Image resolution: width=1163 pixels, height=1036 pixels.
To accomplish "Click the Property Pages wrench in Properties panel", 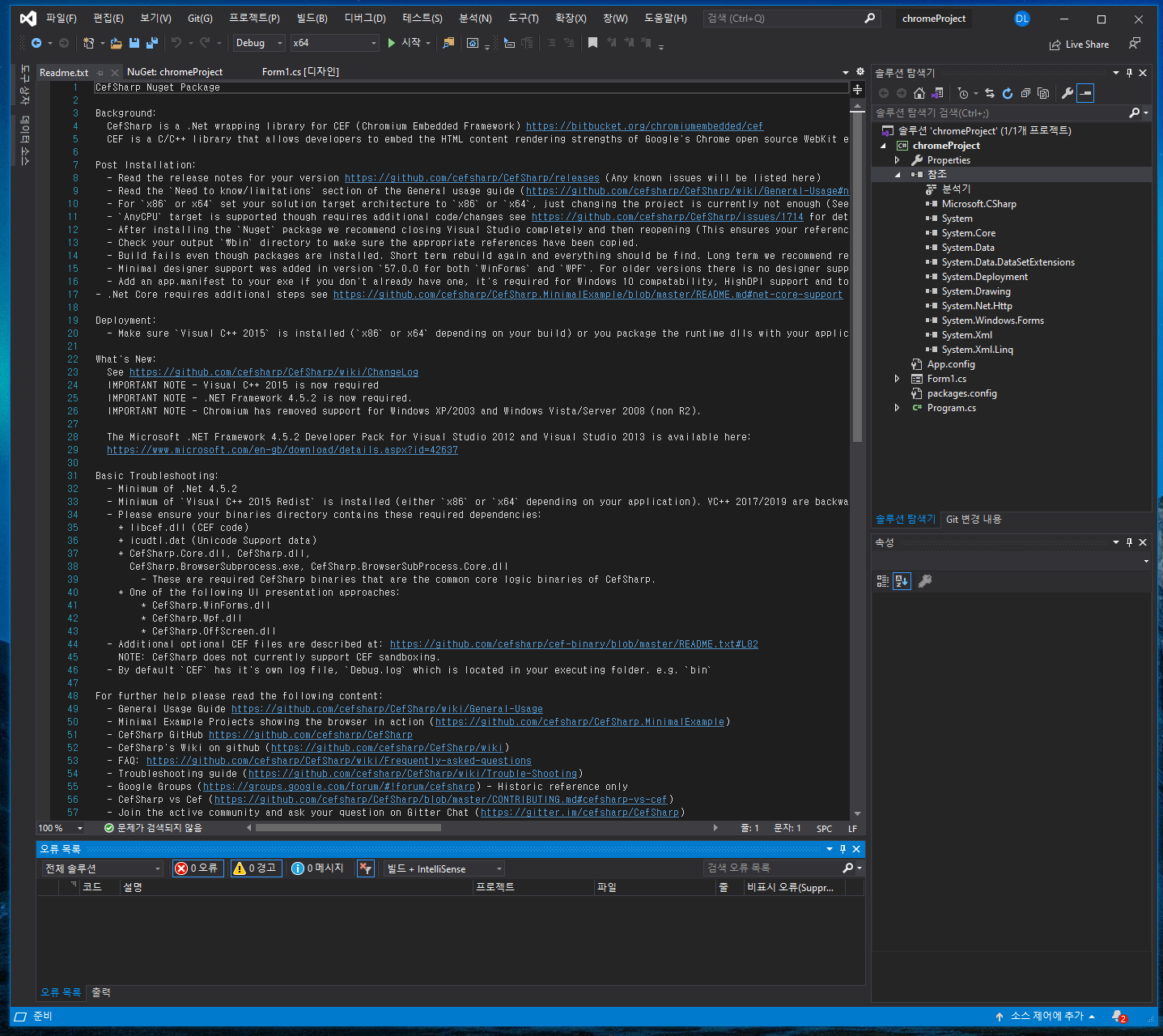I will [x=925, y=581].
